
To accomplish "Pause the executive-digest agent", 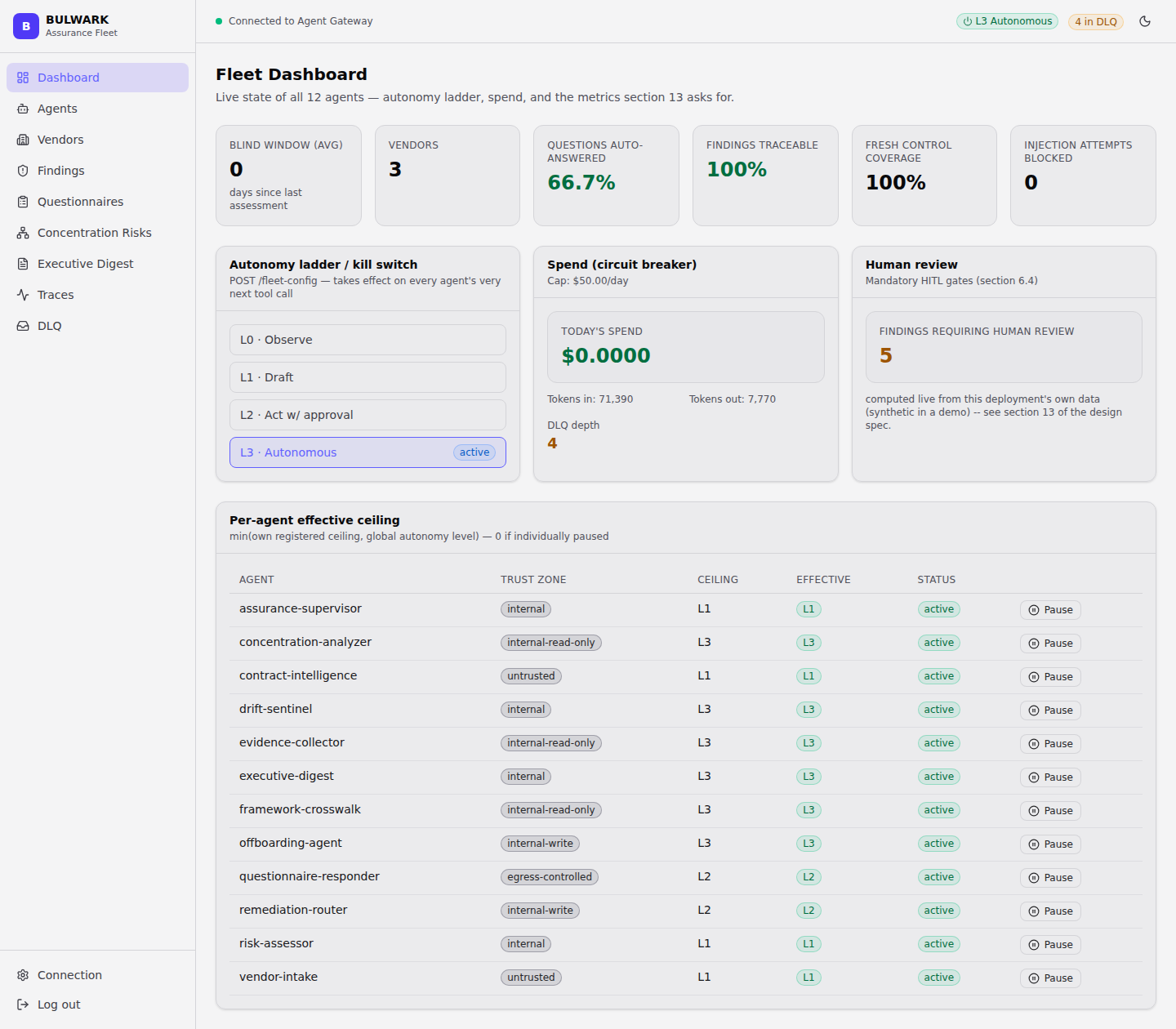I will coord(1050,777).
